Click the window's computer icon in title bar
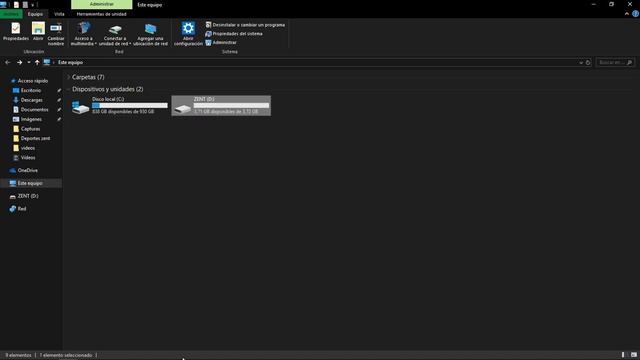The width and height of the screenshot is (640, 360). point(3,4)
